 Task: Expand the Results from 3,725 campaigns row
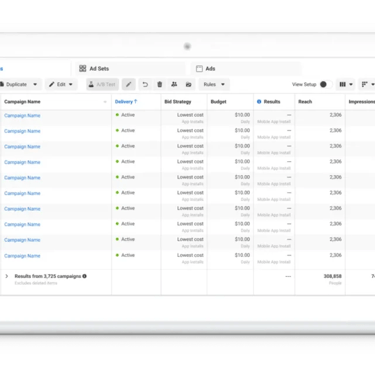7,276
